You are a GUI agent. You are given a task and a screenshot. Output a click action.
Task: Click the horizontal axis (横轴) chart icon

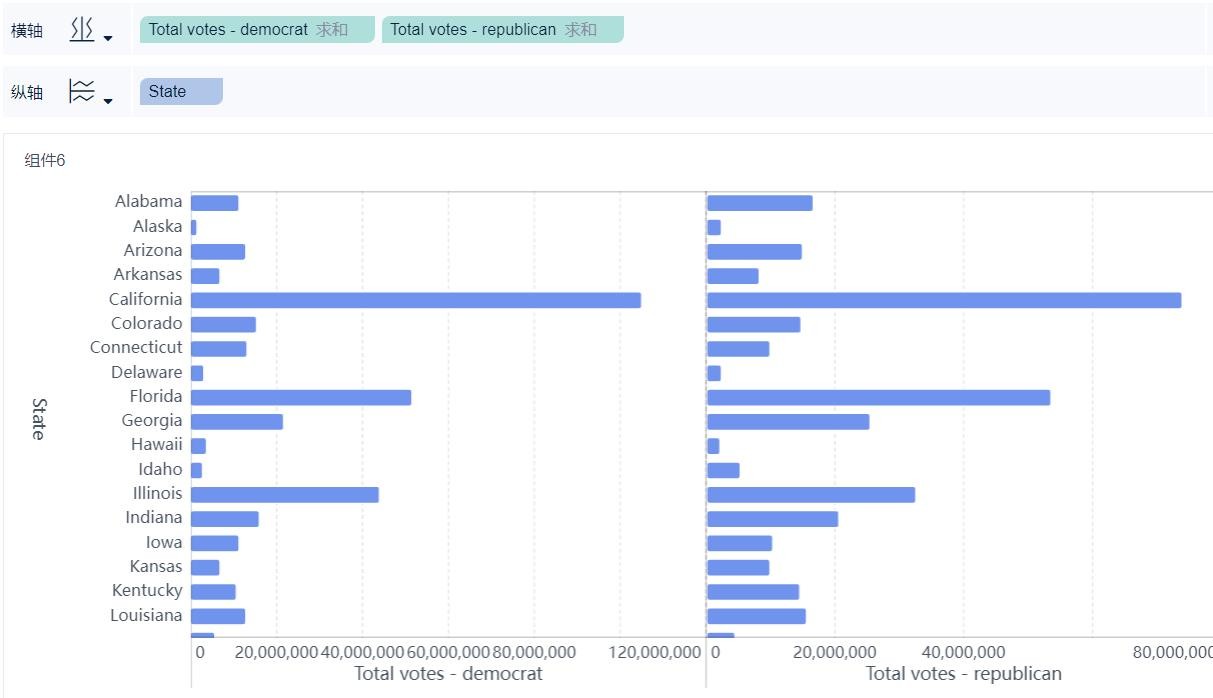click(82, 30)
